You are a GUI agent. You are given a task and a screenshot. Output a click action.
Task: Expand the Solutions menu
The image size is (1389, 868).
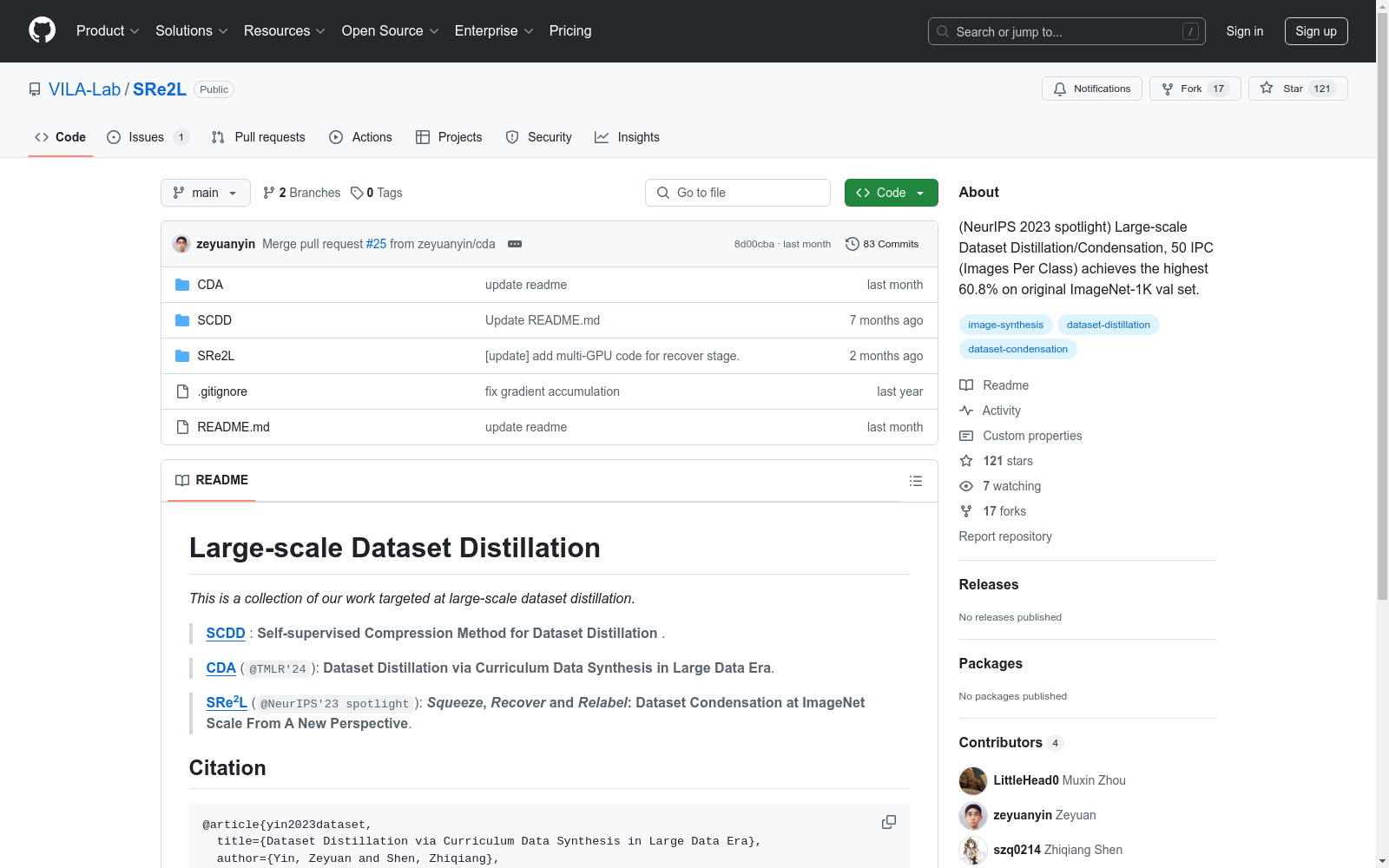coord(192,31)
